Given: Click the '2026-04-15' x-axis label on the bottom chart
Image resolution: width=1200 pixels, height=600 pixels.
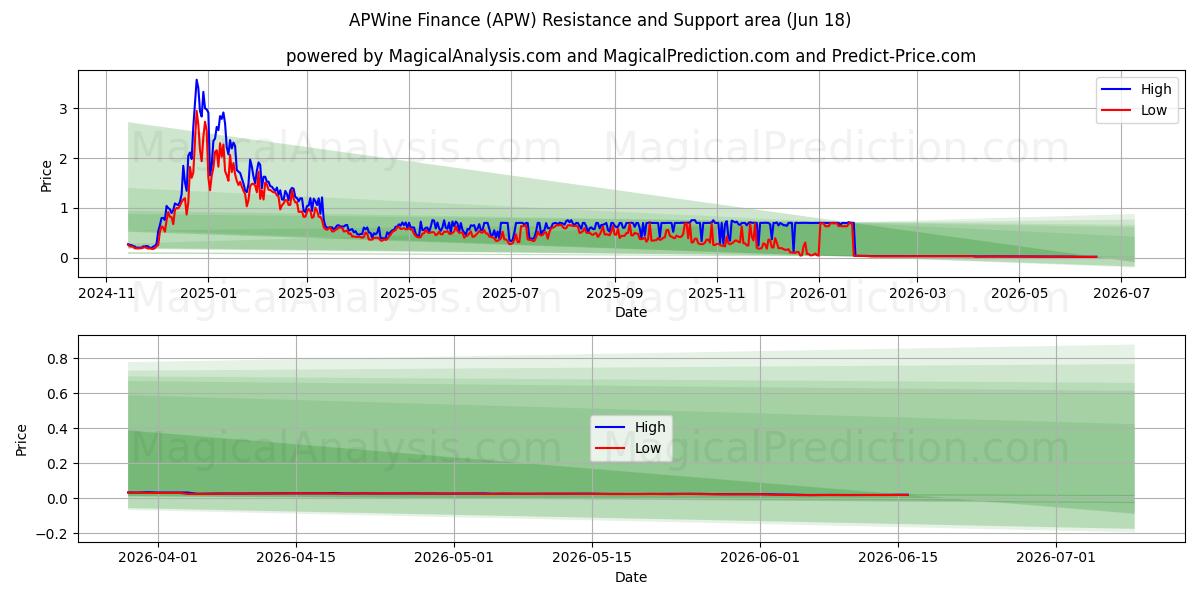Looking at the screenshot, I should pos(296,558).
